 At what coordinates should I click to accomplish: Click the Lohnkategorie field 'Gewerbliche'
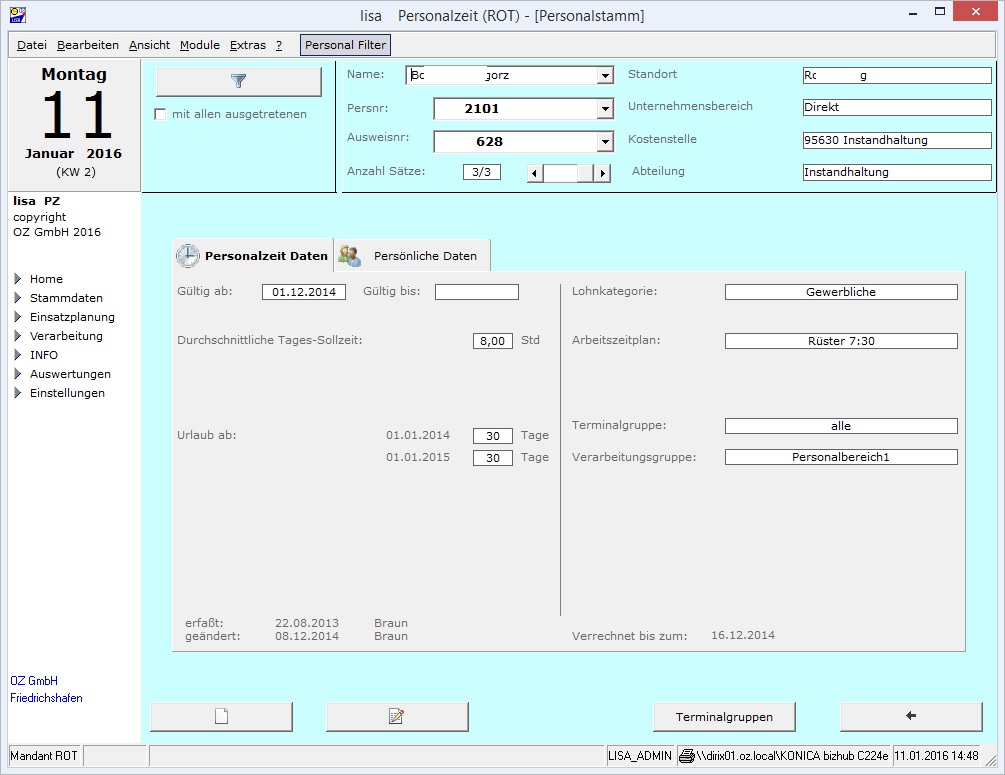point(841,292)
